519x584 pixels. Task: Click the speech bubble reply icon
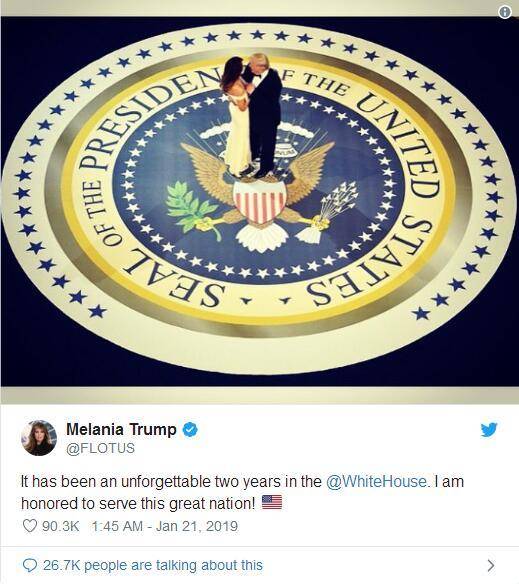(30, 565)
